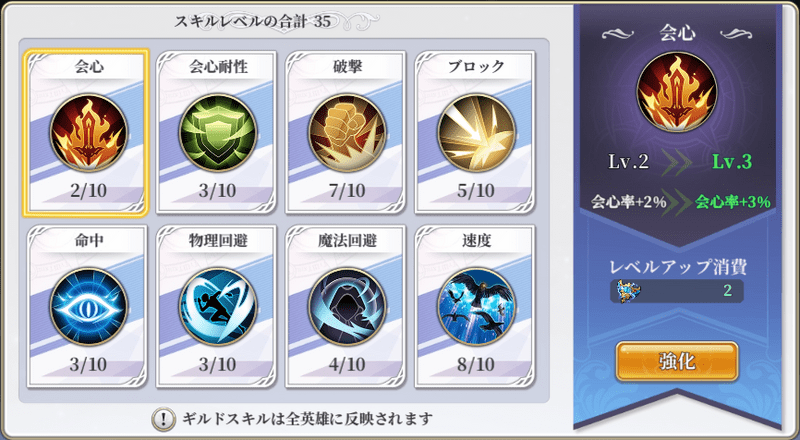Click the 会心率+3% bonus text
800x440 pixels.
click(x=733, y=202)
